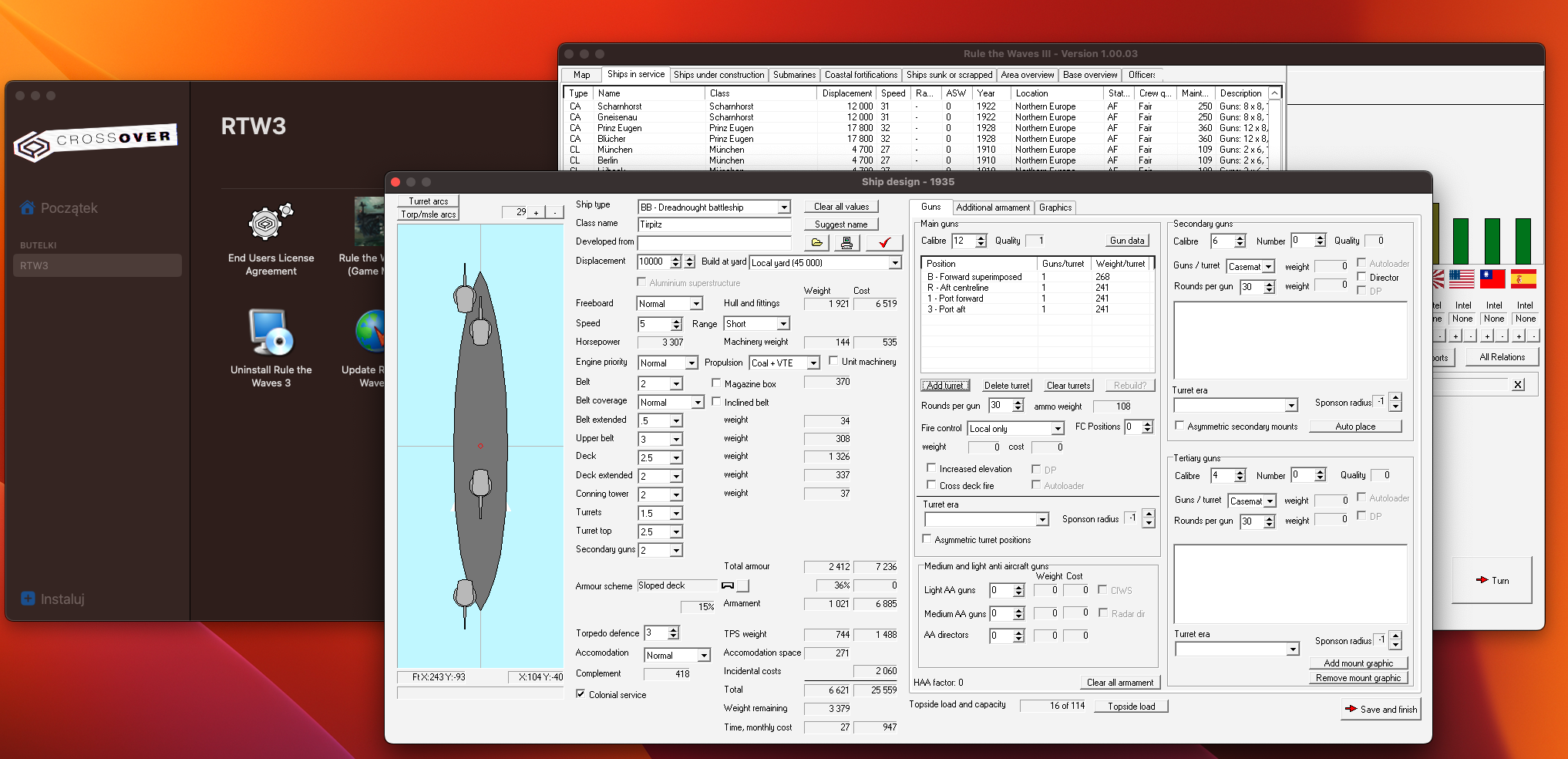The image size is (1568, 759).
Task: Open the Freeboard dropdown
Action: tap(696, 304)
